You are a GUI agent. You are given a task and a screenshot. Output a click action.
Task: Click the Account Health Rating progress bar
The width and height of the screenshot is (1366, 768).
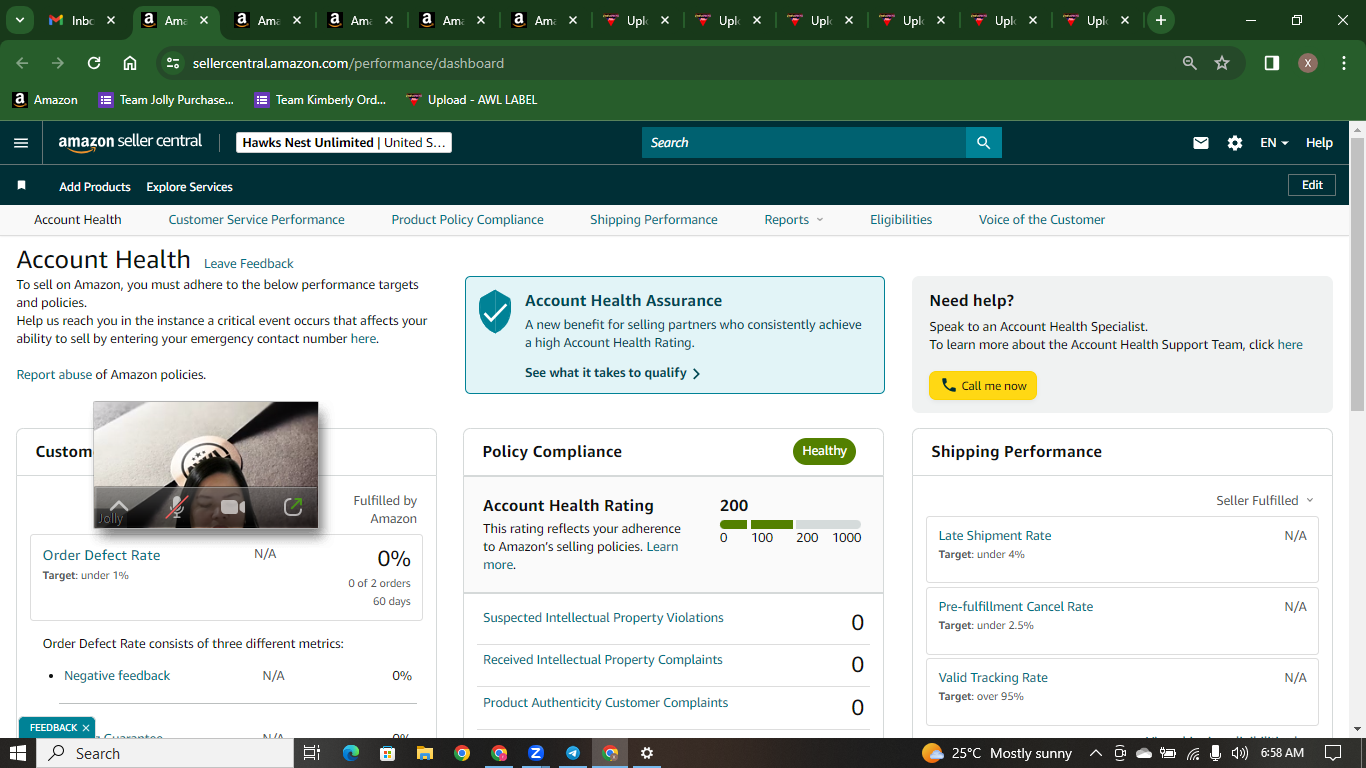(790, 524)
